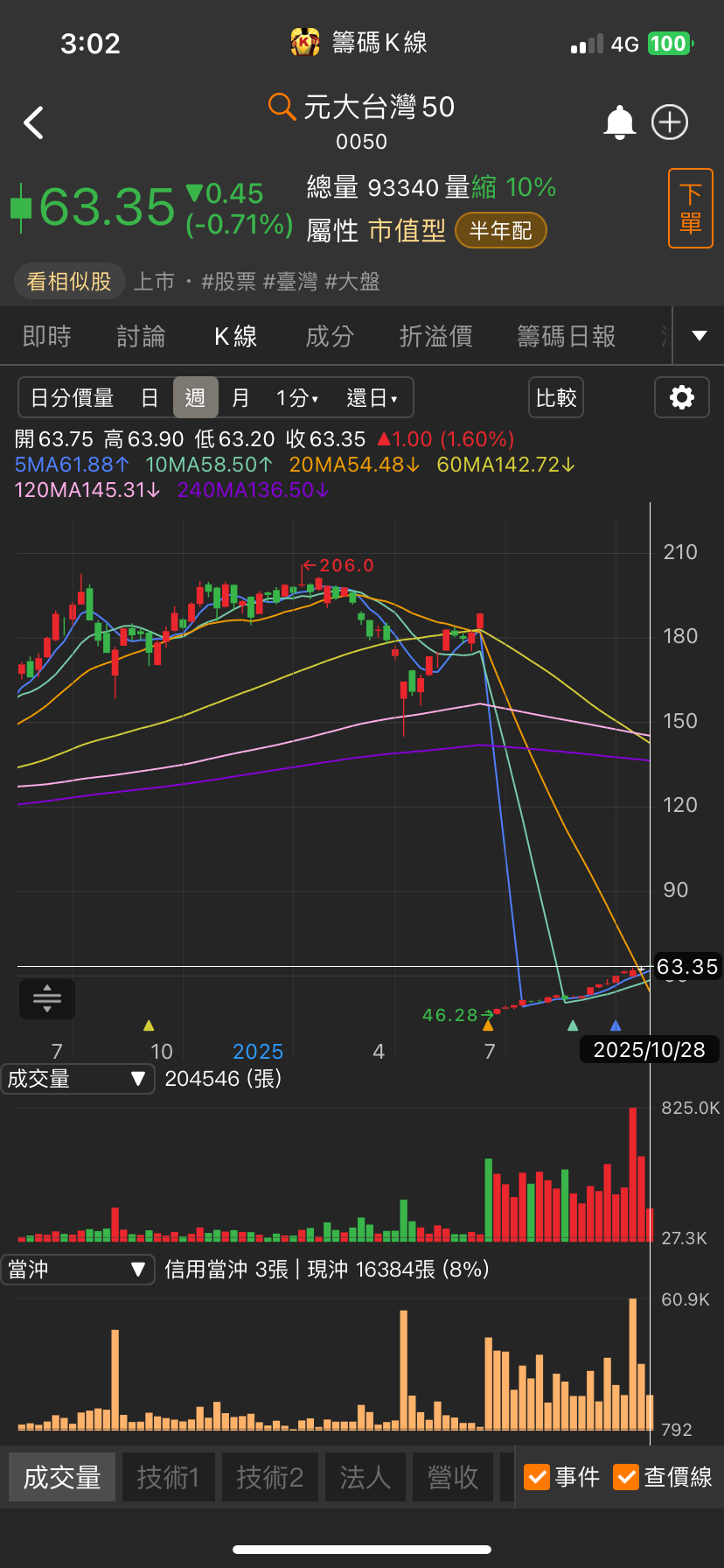Image resolution: width=724 pixels, height=1568 pixels.
Task: Tap the yellow event triangle marker
Action: pyautogui.click(x=149, y=1025)
